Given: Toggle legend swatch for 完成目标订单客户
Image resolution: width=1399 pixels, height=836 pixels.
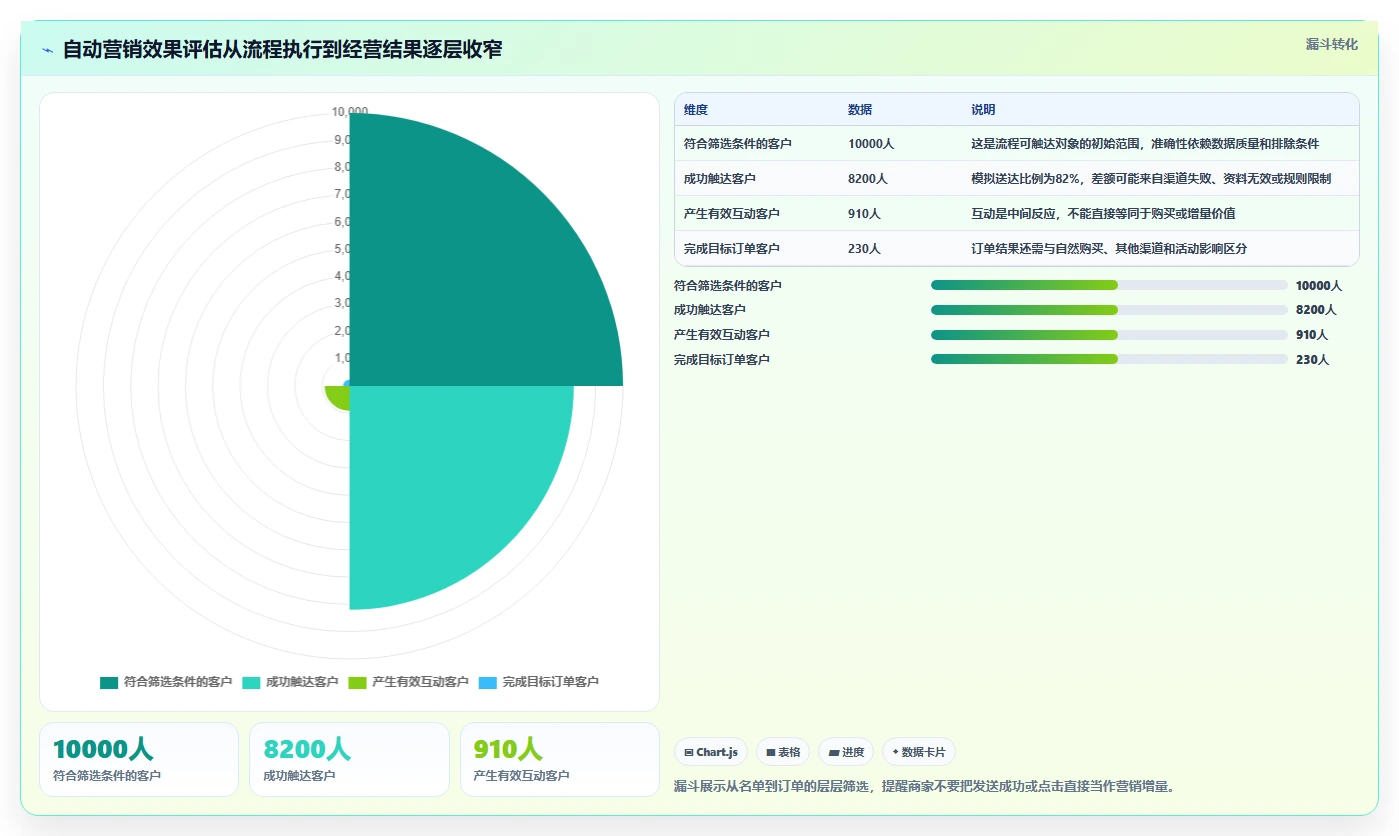Looking at the screenshot, I should click(x=488, y=682).
